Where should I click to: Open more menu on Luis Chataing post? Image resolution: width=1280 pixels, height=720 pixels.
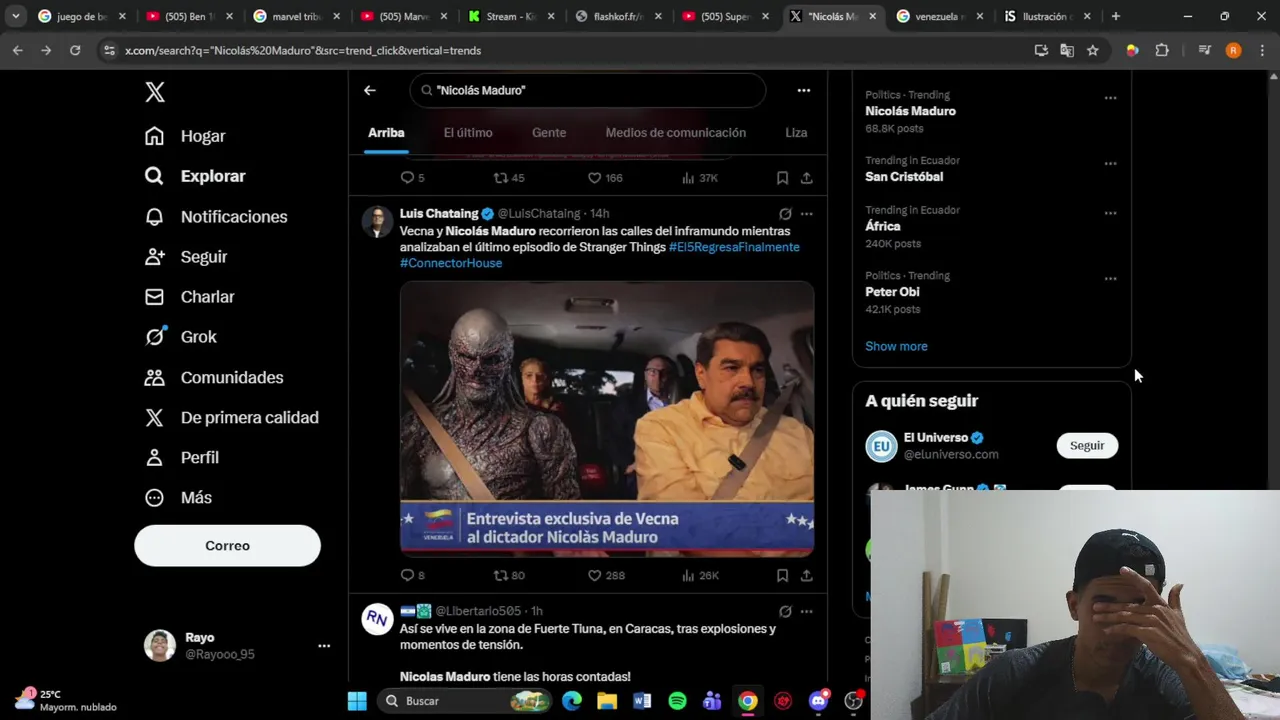(x=806, y=214)
